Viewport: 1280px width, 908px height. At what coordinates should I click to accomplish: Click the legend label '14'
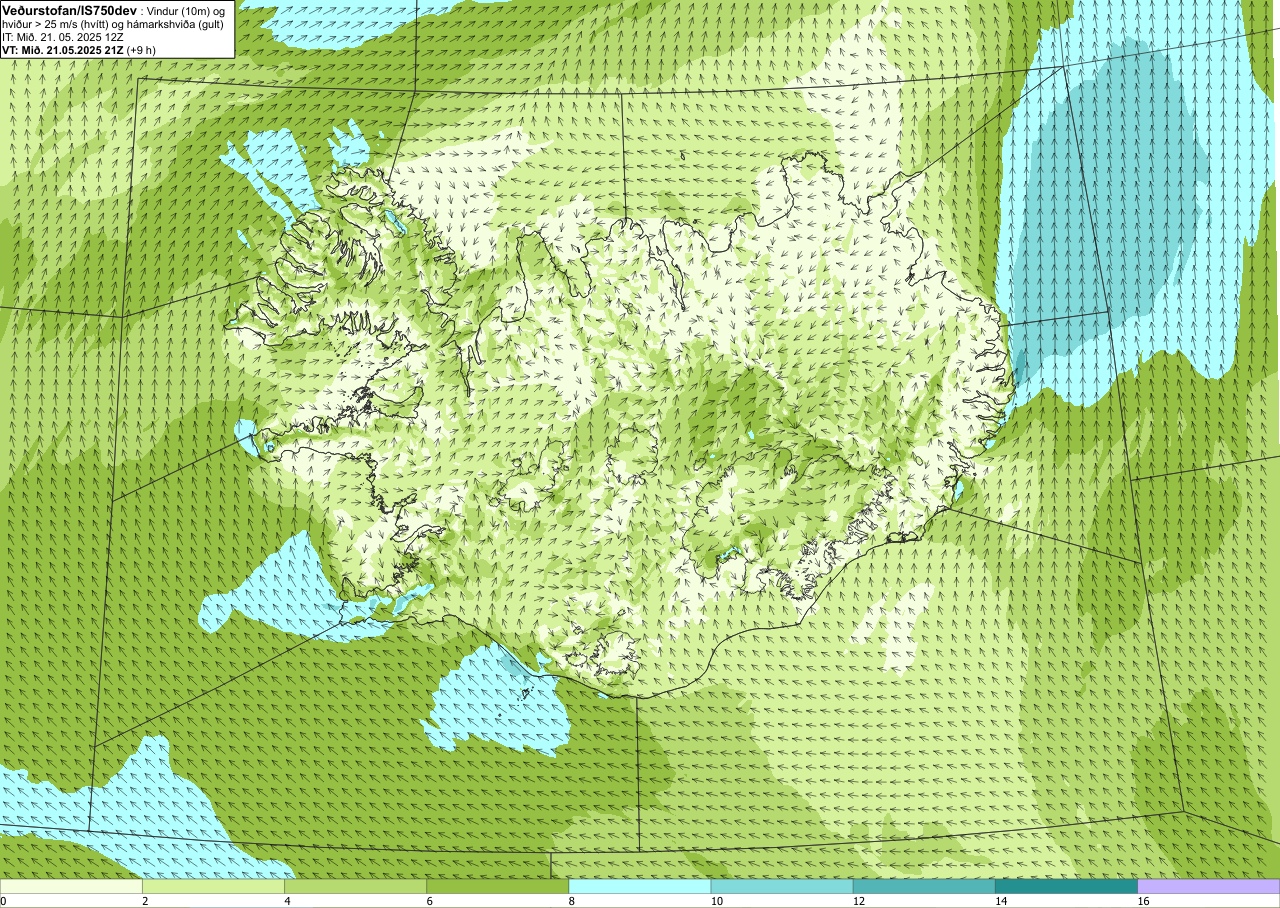coord(1000,901)
